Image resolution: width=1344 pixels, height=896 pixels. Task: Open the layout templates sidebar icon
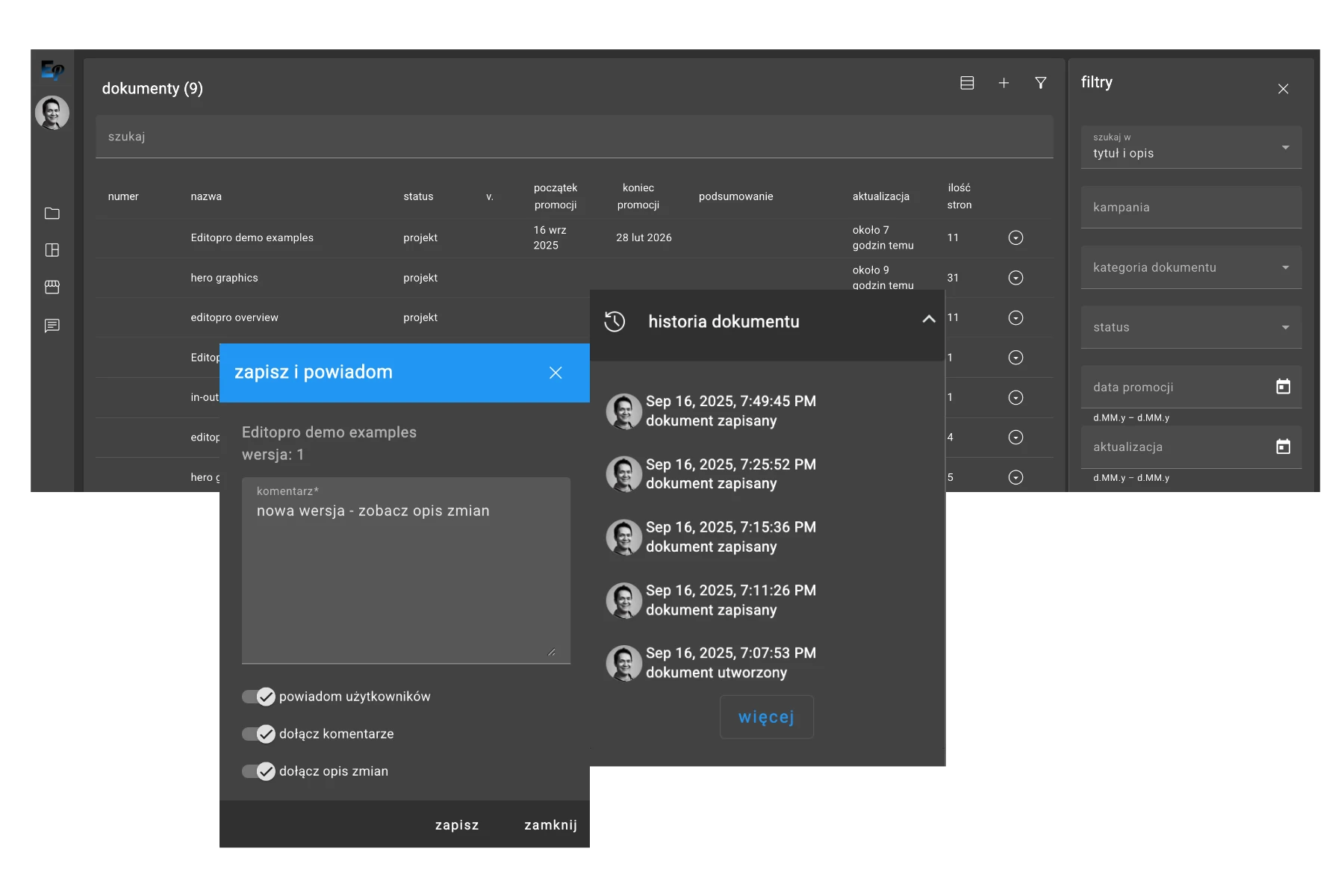tap(52, 250)
